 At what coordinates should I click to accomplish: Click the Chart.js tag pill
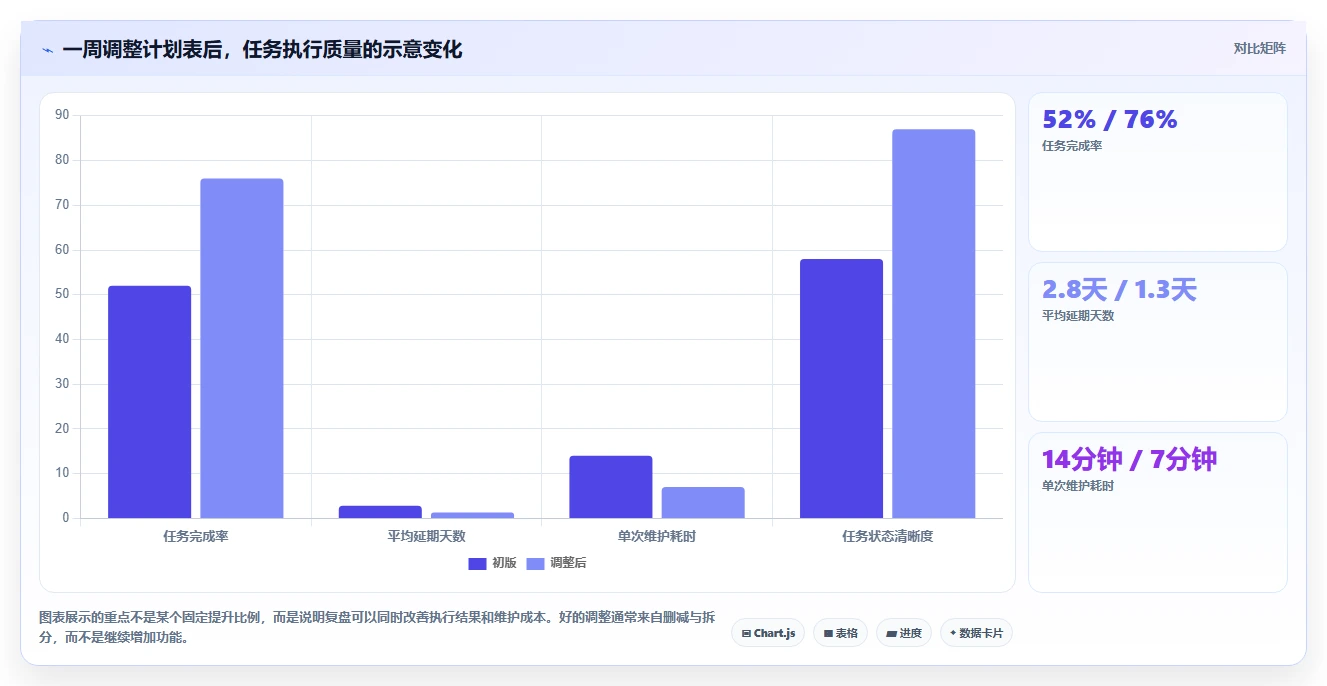click(768, 633)
